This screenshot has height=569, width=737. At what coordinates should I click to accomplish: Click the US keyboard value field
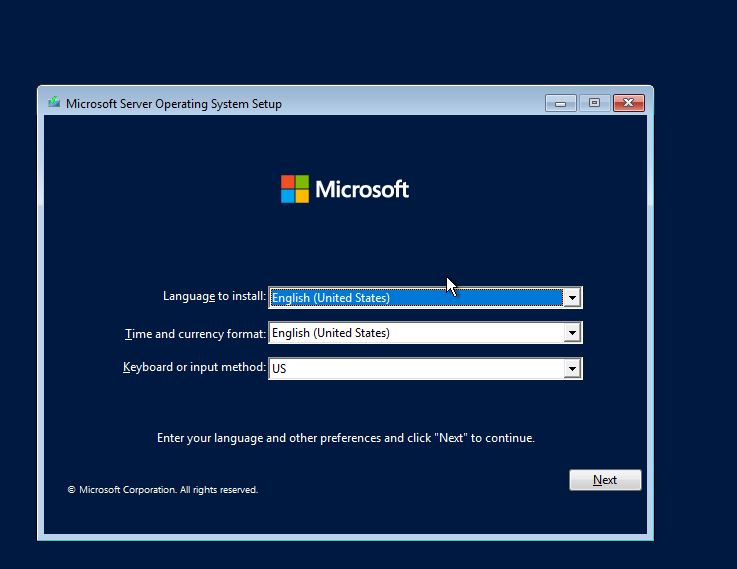[x=415, y=369]
